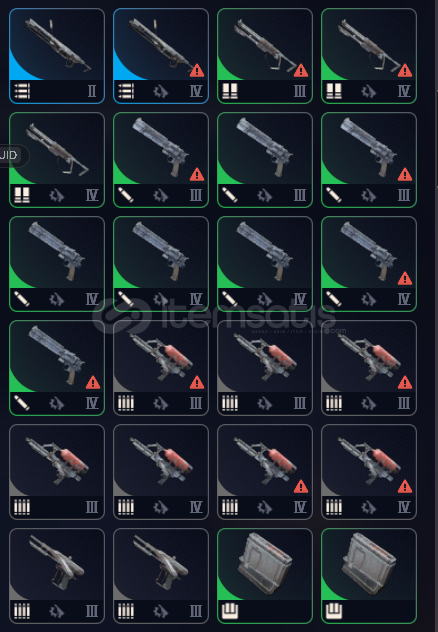Select red-tank tier III gun lacking gear icon
The width and height of the screenshot is (438, 632).
point(57,472)
